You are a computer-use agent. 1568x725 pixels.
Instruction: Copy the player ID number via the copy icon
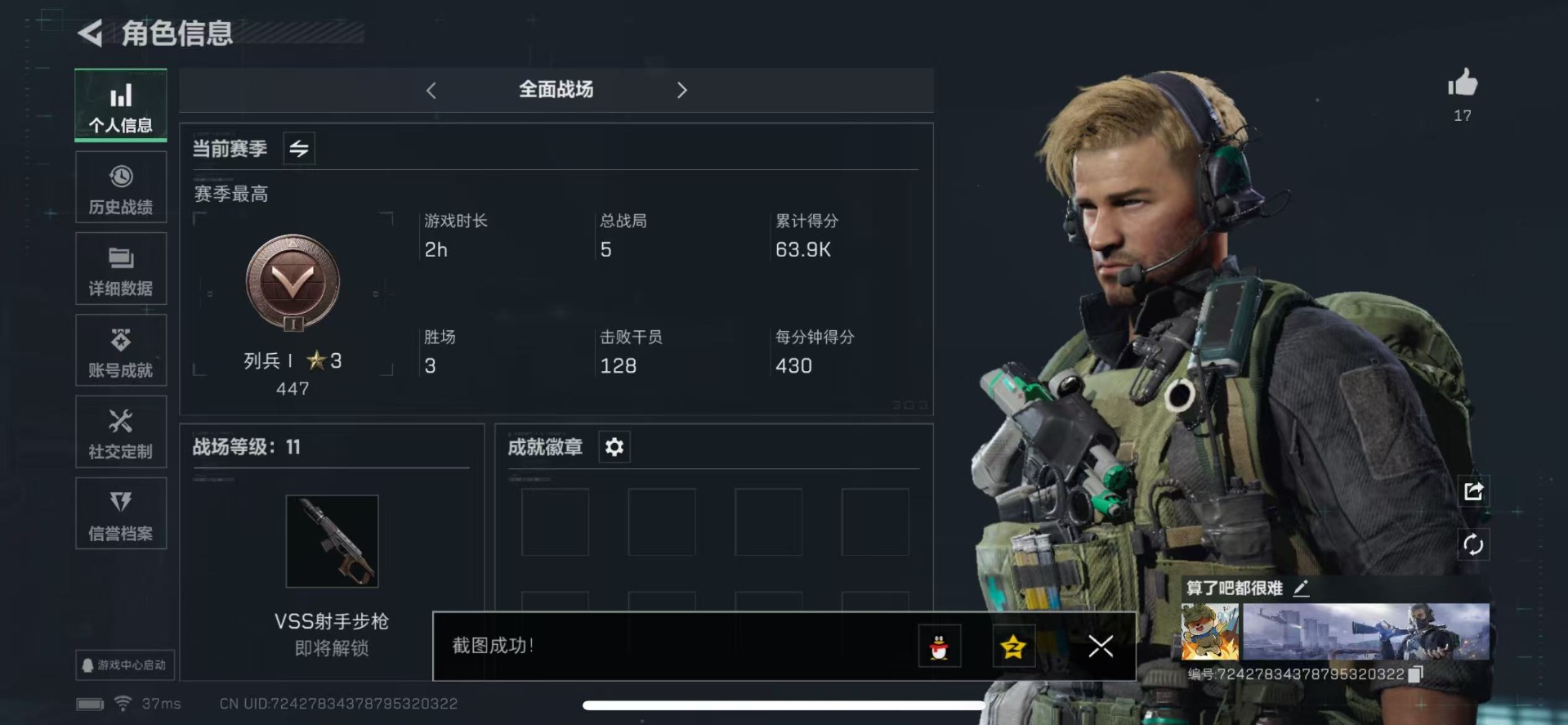coord(1416,674)
